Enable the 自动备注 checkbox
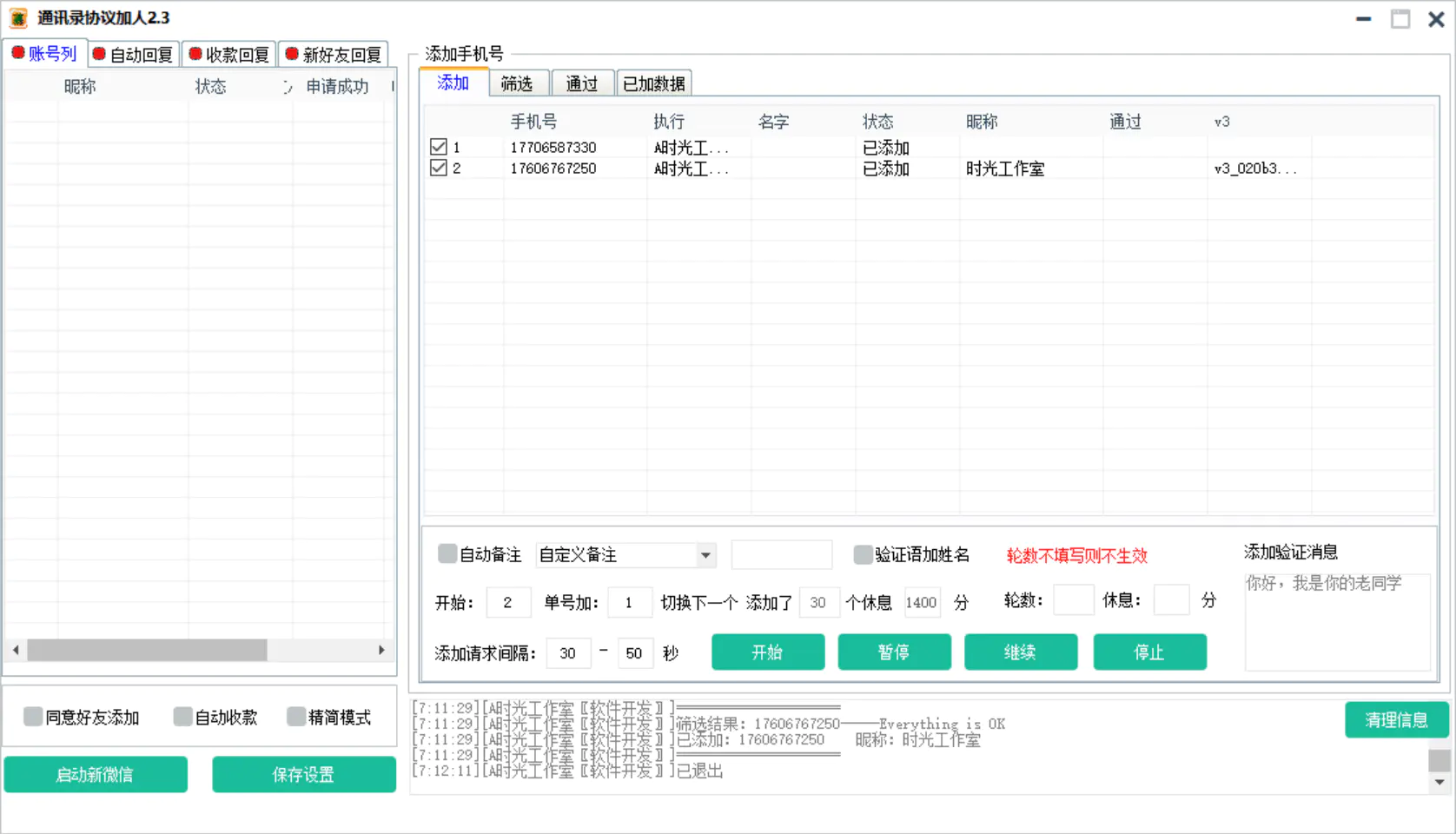 (447, 554)
